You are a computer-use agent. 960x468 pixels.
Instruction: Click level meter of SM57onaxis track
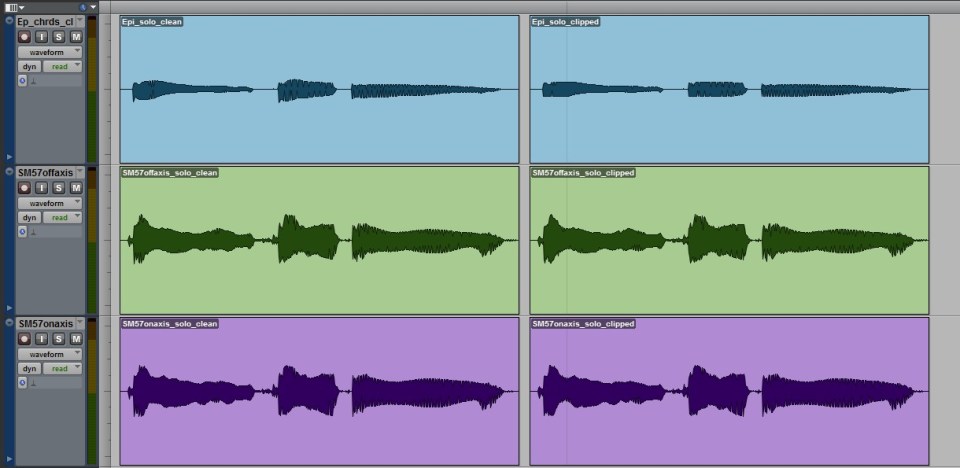[92, 391]
